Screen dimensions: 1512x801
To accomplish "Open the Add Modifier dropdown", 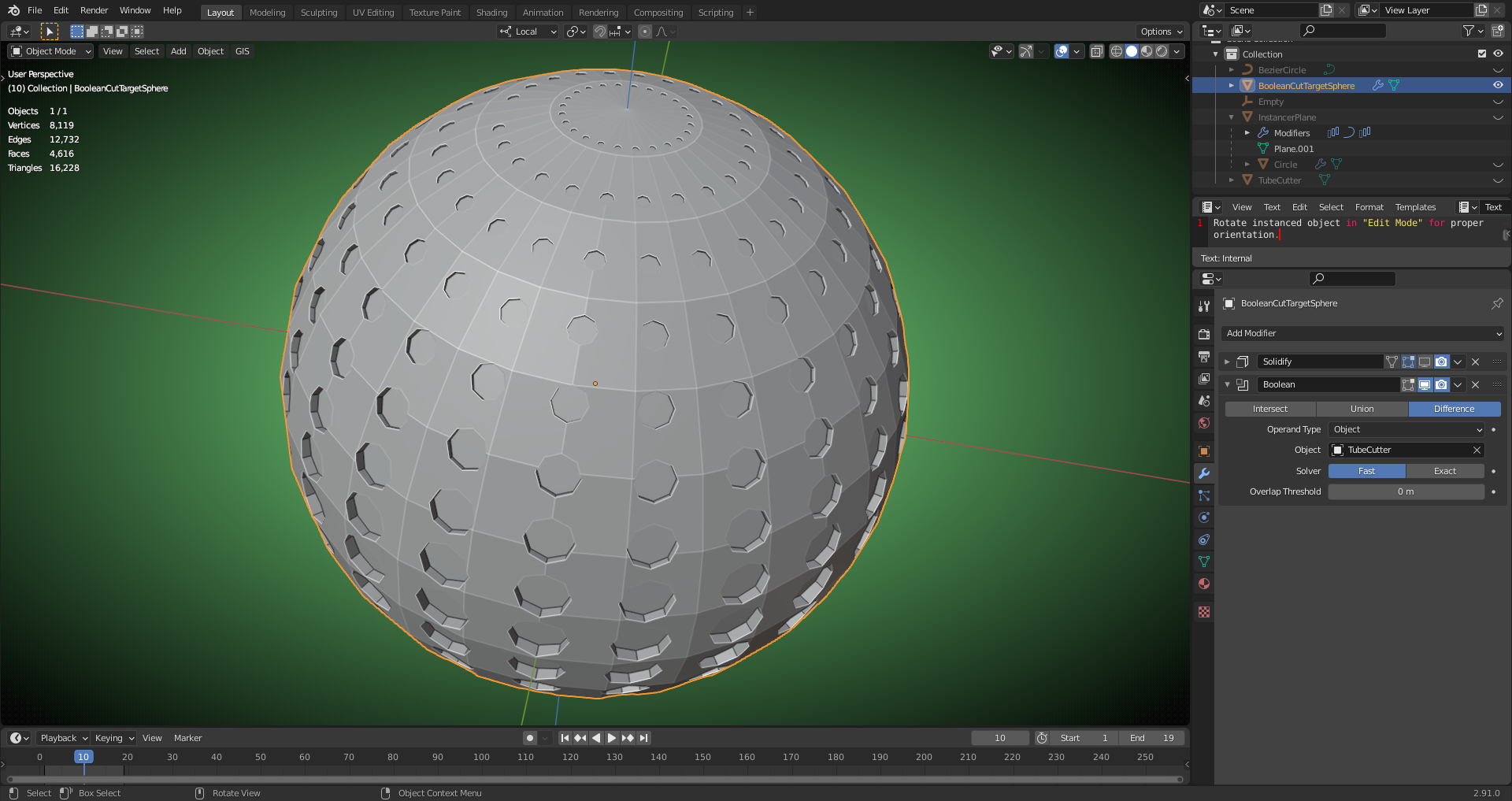I will pos(1362,333).
